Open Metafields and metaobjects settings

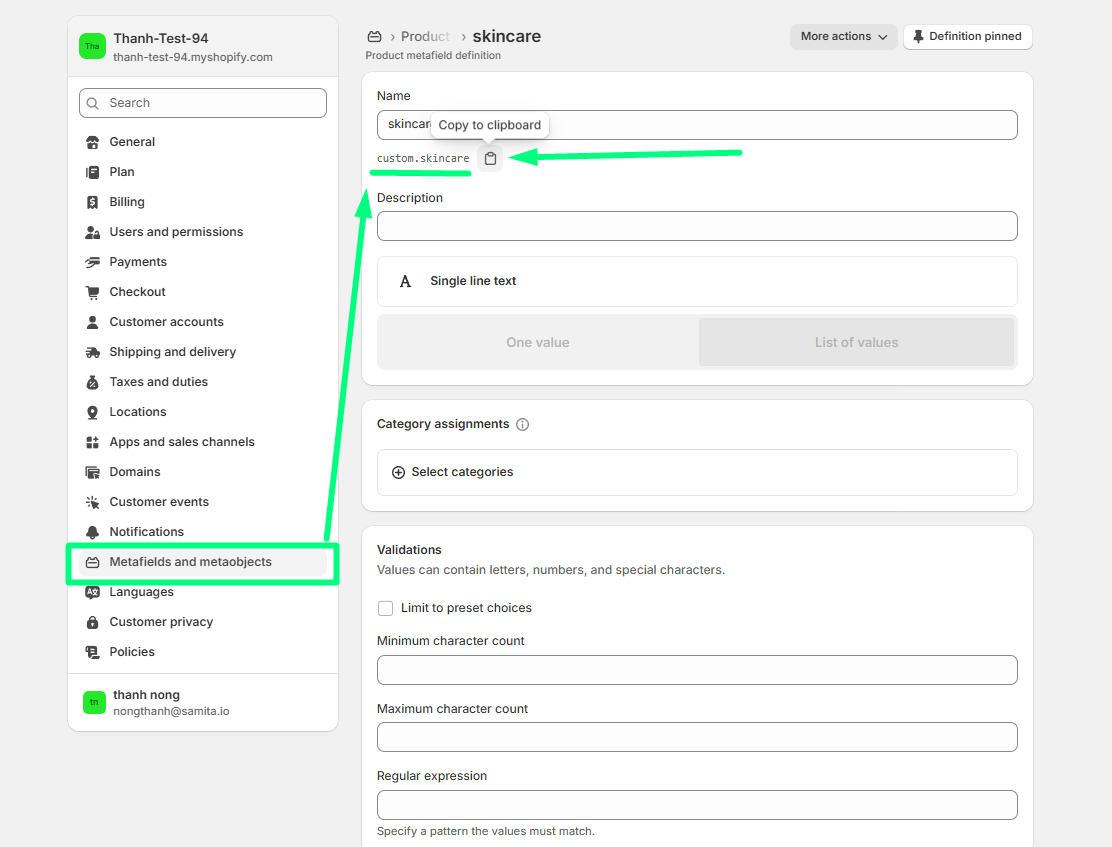pos(190,562)
